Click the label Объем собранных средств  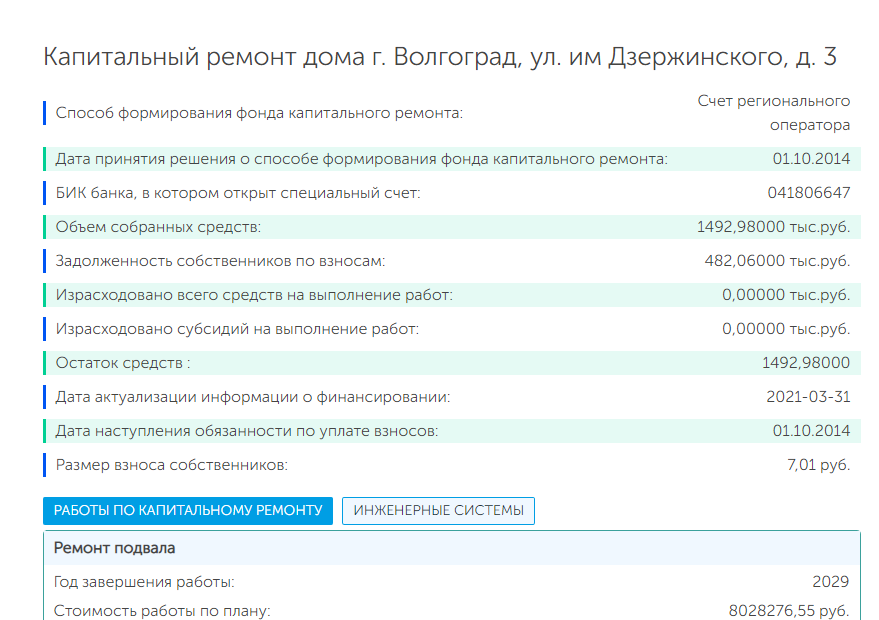click(x=158, y=227)
